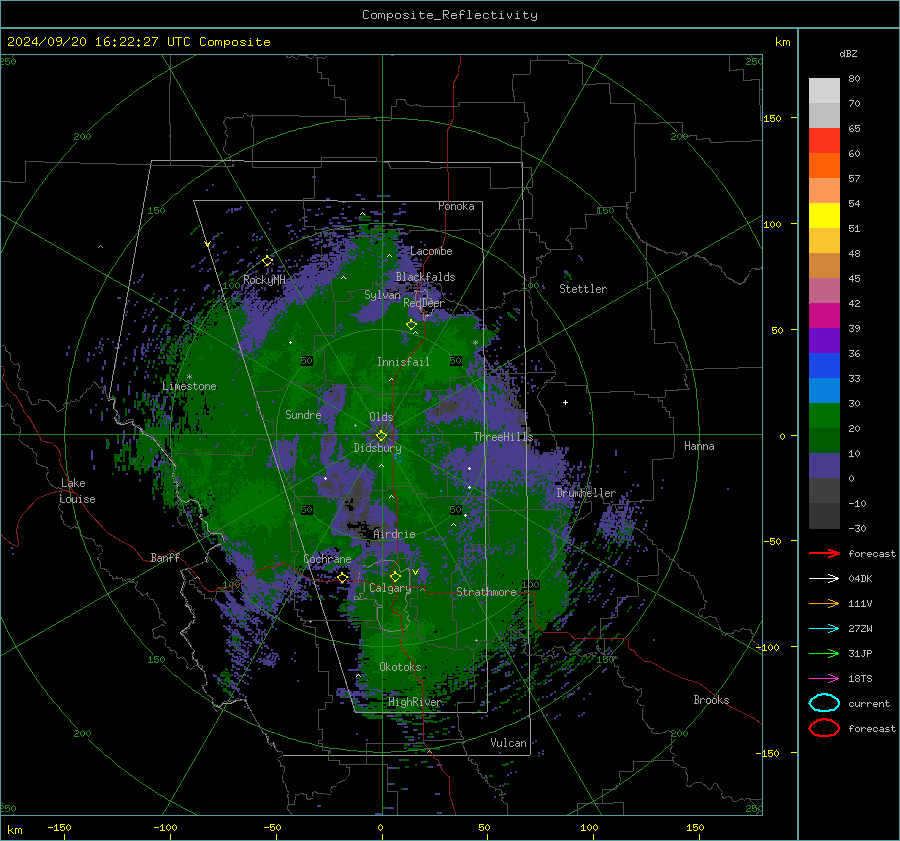
Task: Click the Limestone label
Action: click(x=189, y=386)
